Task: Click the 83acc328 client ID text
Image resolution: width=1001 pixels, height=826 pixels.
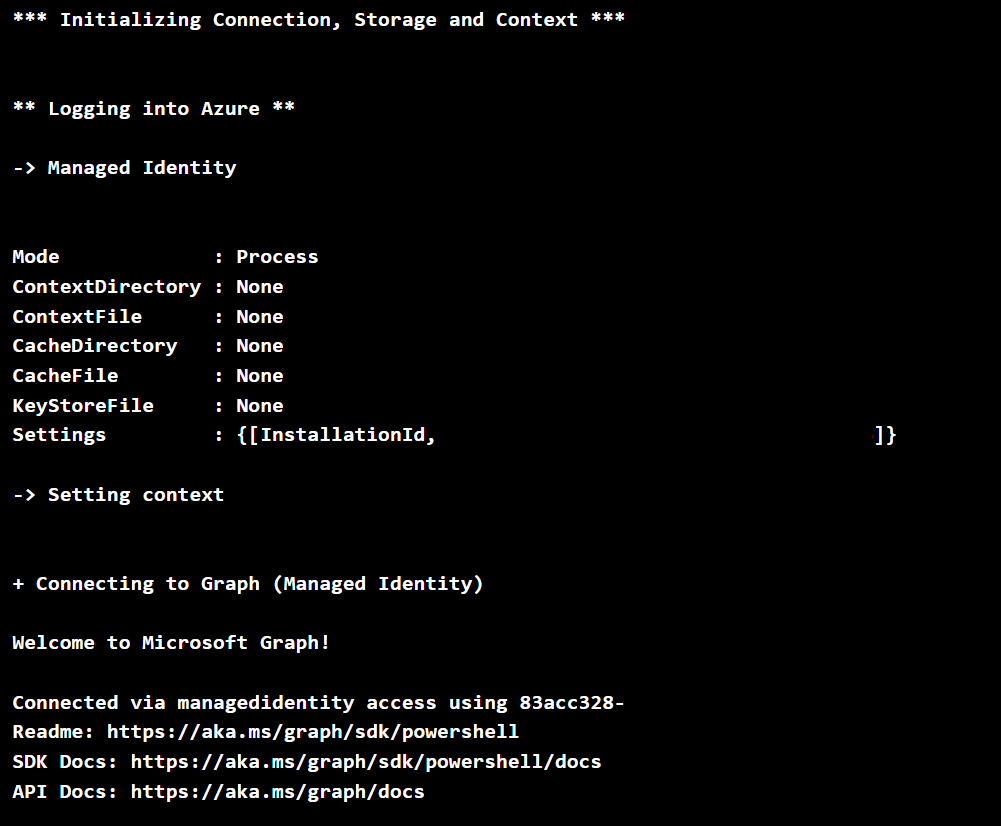Action: [x=571, y=703]
